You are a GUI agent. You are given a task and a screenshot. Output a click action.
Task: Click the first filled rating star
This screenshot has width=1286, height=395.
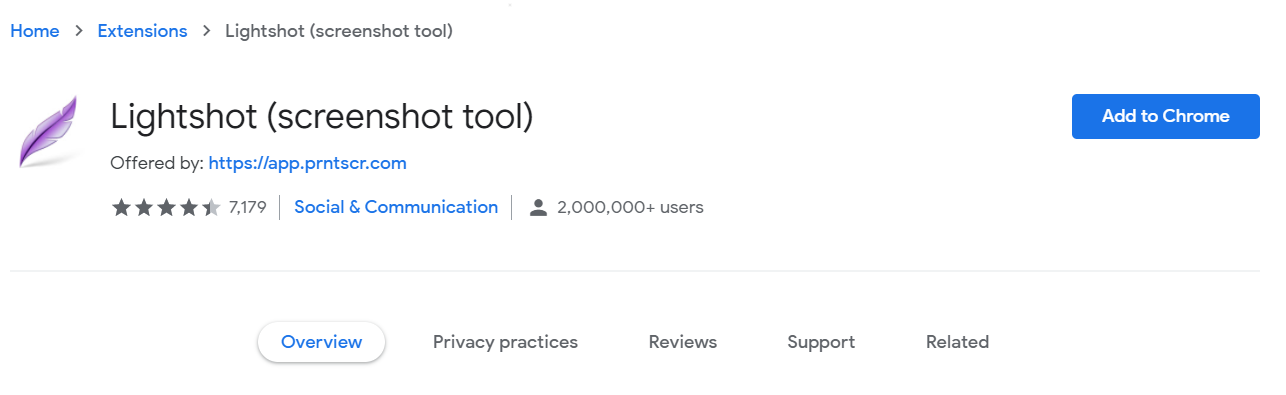[121, 207]
